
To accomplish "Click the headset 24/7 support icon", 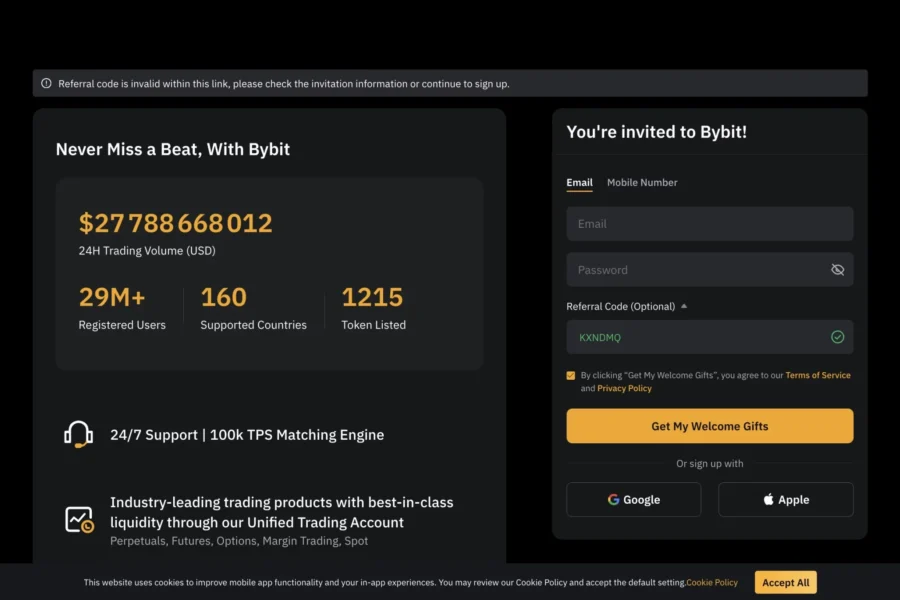I will [x=79, y=434].
